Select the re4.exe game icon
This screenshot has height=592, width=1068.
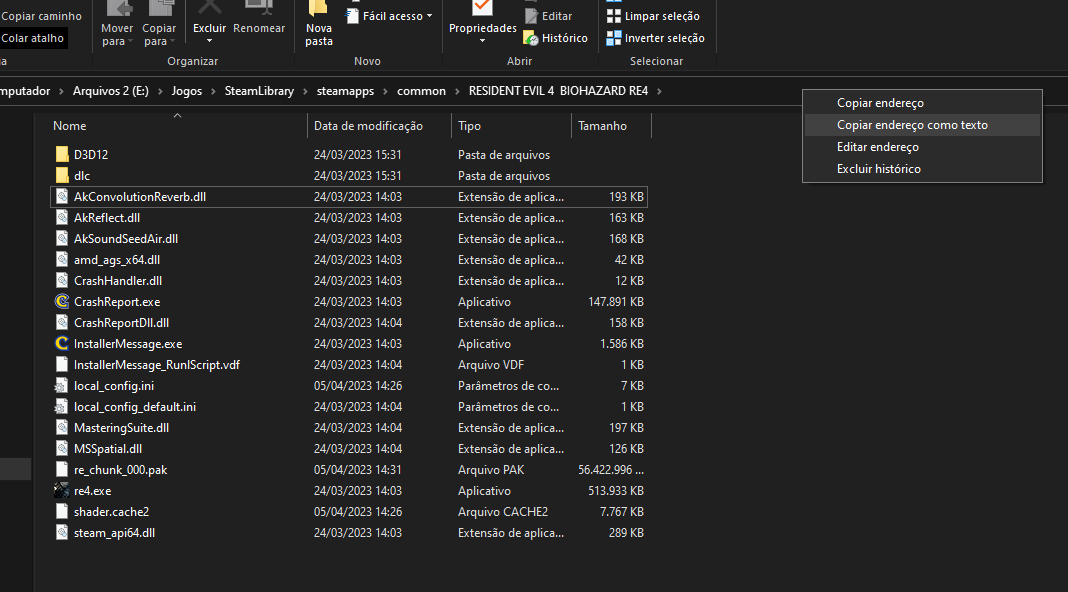click(x=62, y=490)
